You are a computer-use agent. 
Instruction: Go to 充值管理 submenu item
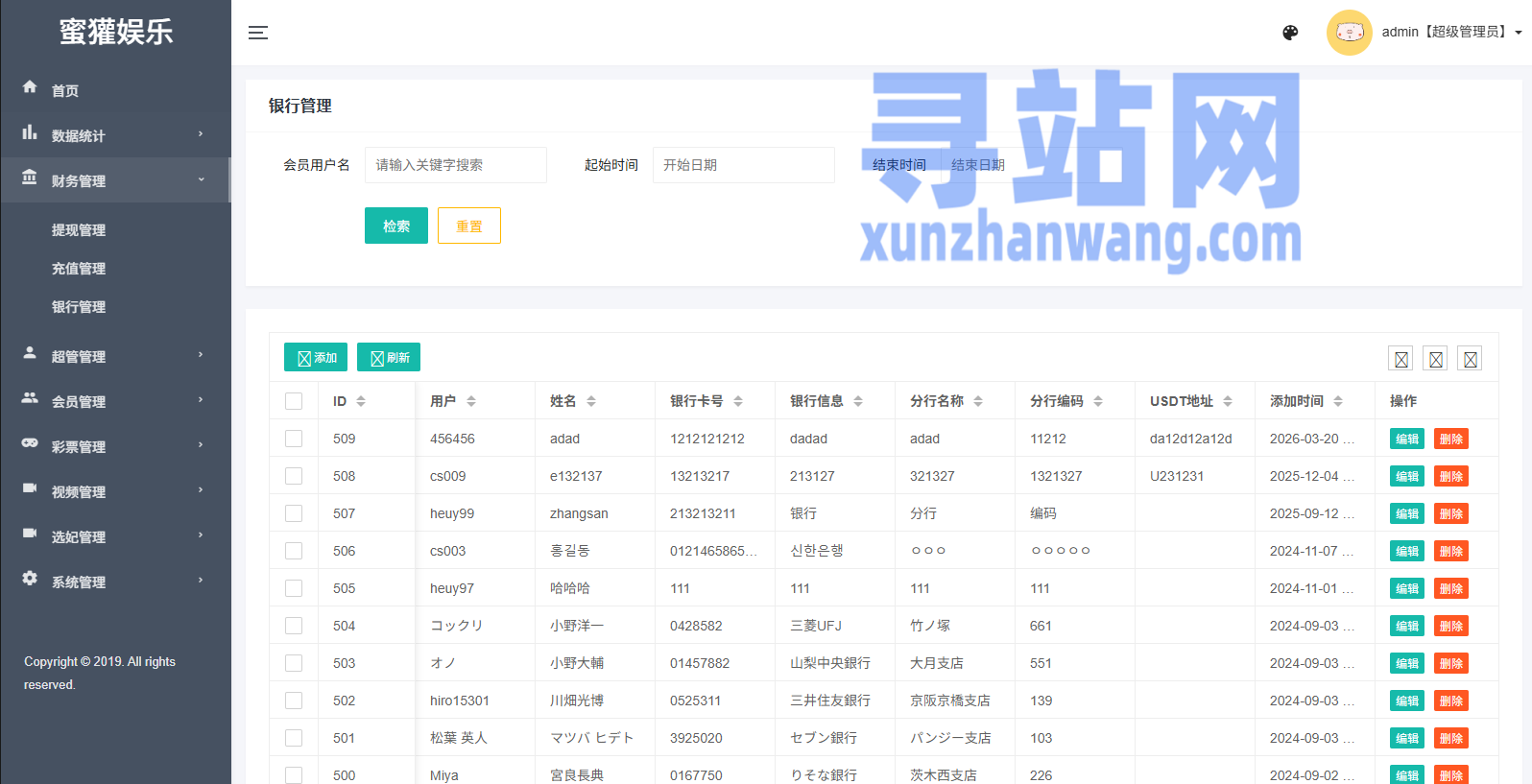point(79,269)
